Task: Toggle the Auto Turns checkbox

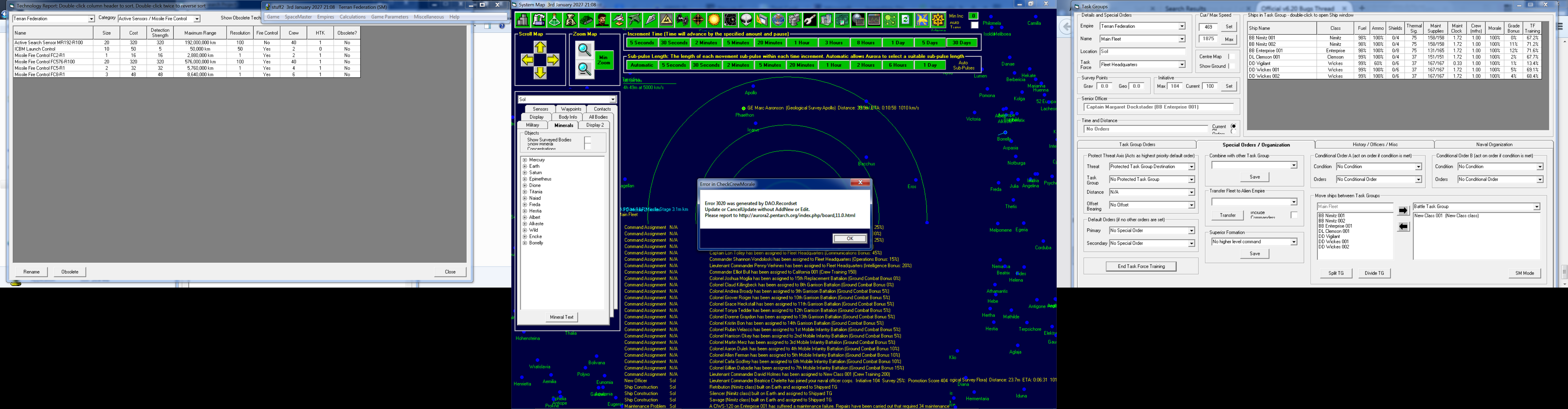Action: (974, 25)
